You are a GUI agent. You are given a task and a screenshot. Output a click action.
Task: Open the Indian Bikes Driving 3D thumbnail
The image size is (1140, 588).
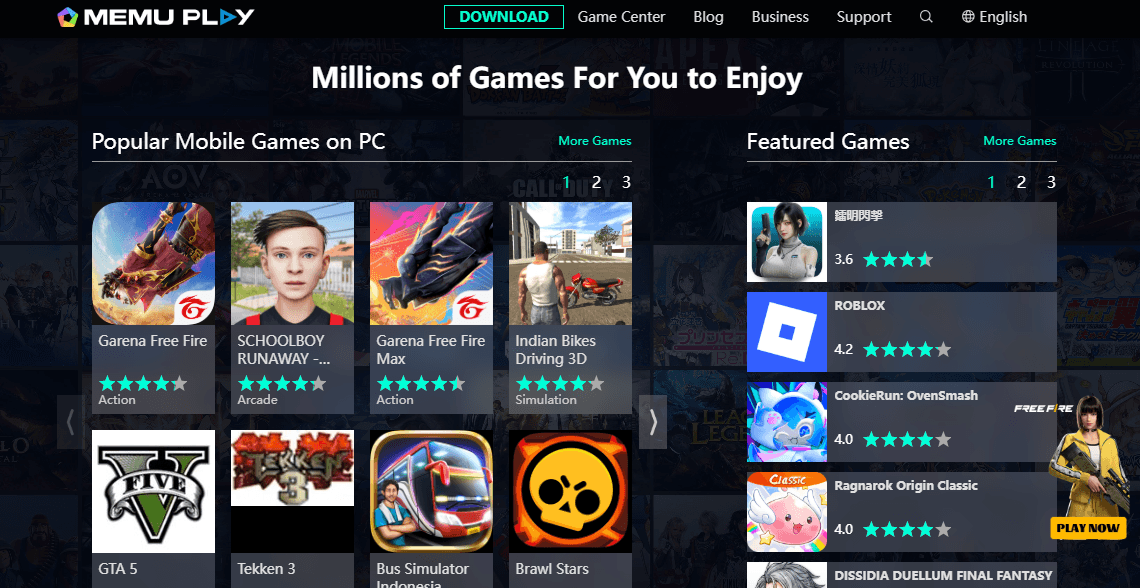570,263
